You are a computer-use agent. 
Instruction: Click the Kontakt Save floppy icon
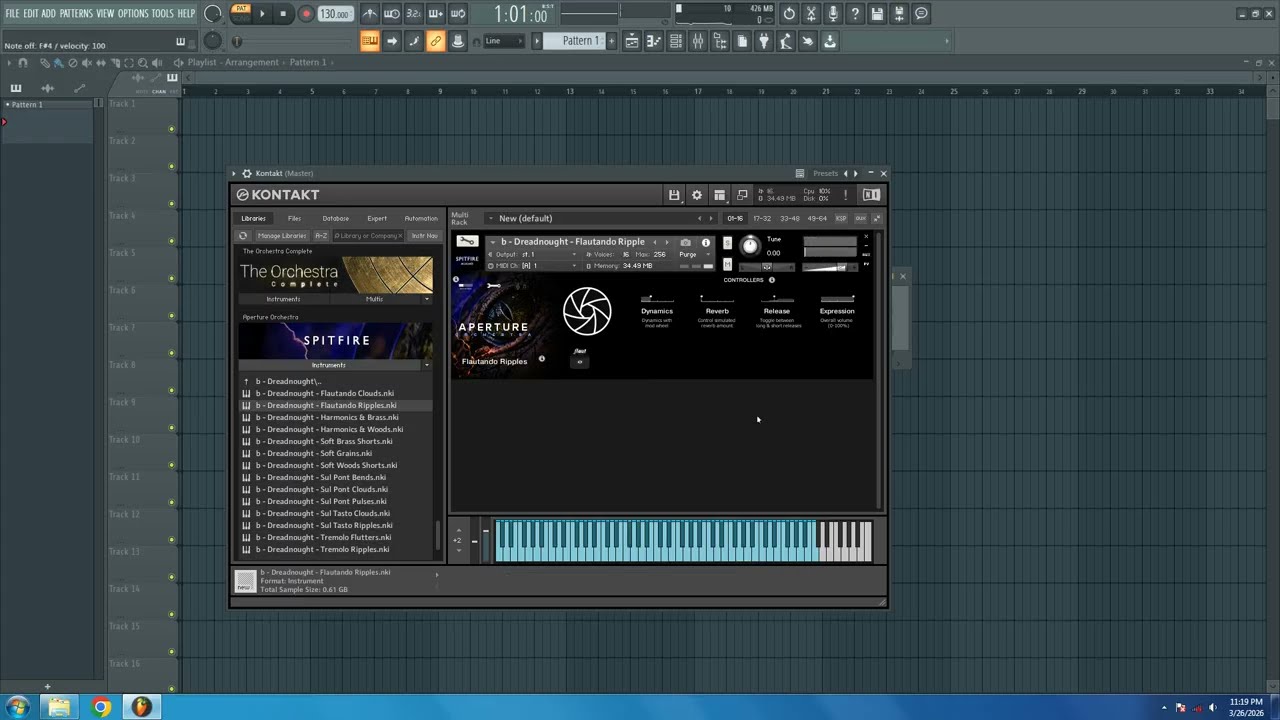tap(674, 195)
